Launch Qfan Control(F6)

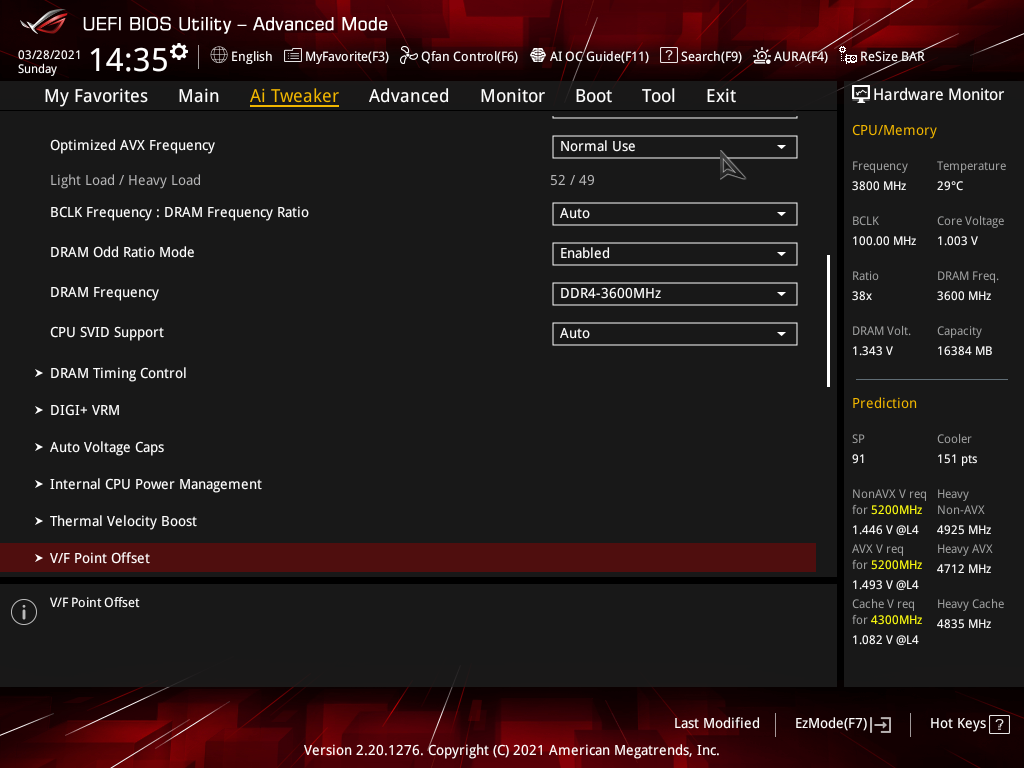459,56
